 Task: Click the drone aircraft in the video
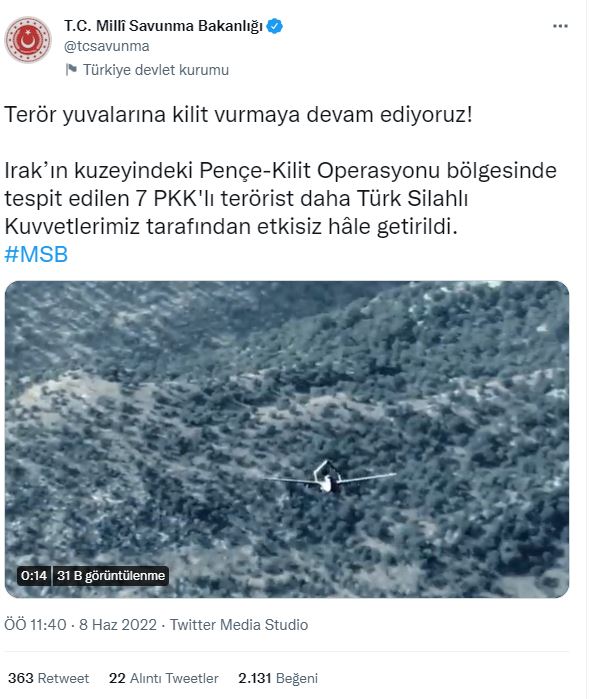tap(328, 478)
